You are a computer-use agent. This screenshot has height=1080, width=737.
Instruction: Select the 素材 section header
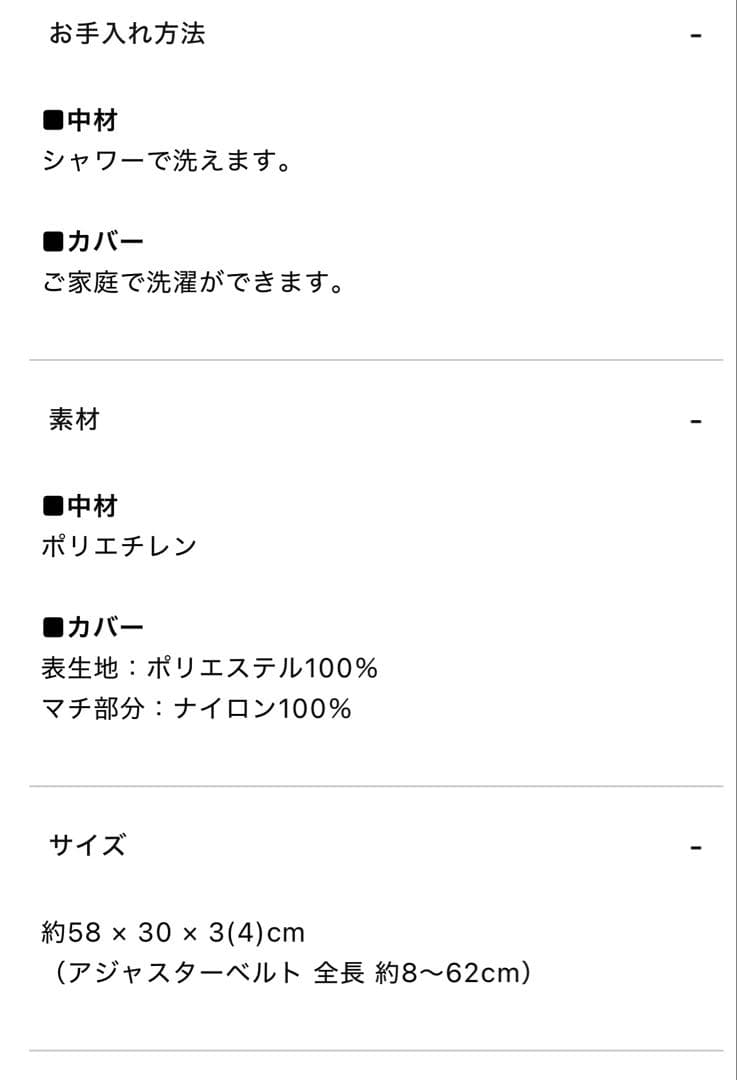tap(72, 420)
